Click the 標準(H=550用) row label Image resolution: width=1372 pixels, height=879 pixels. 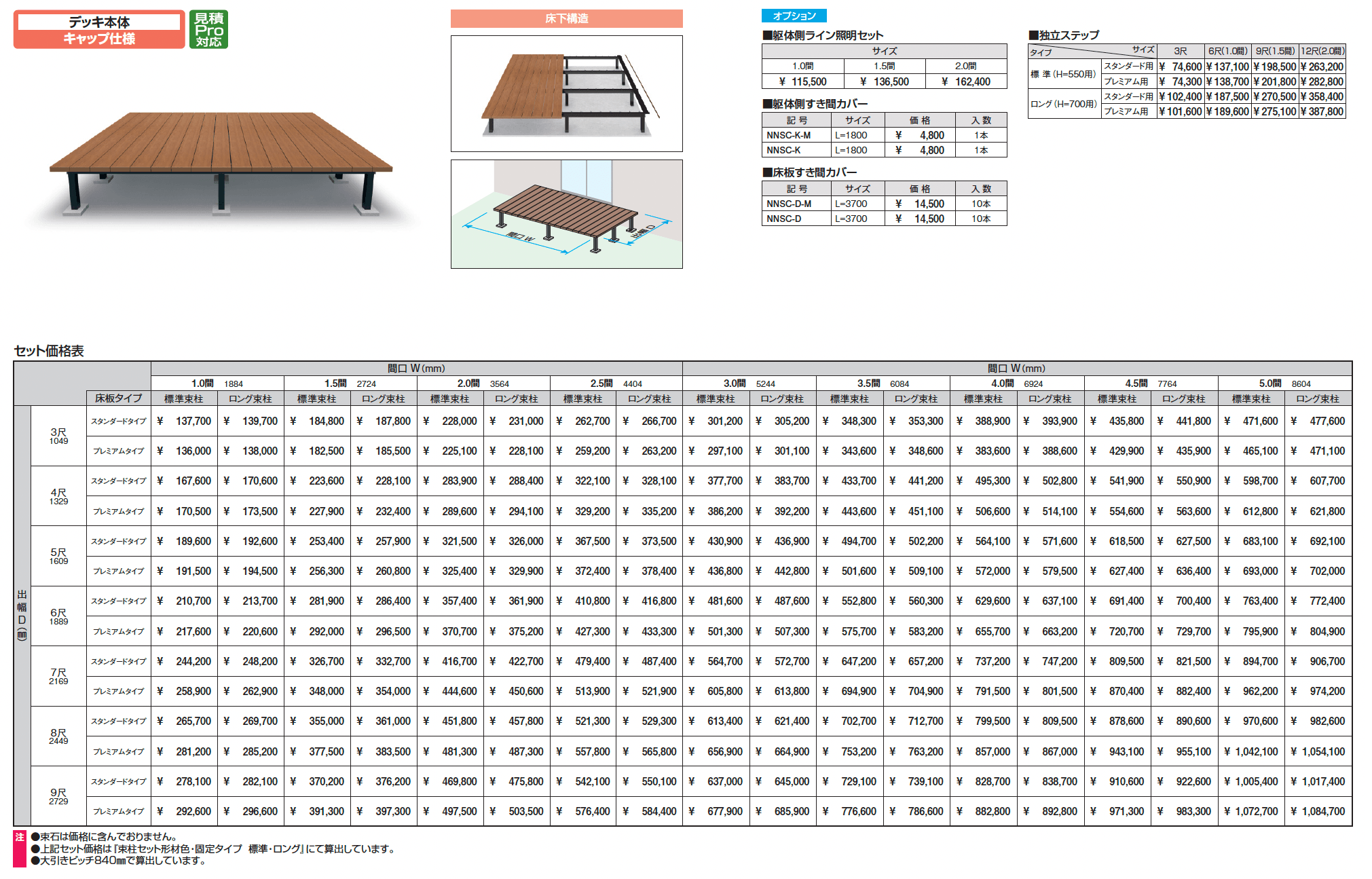[1063, 74]
